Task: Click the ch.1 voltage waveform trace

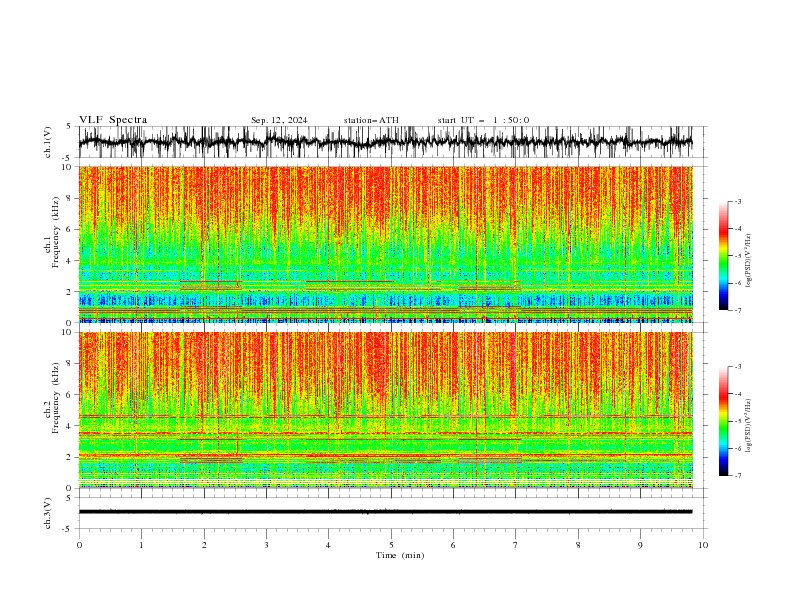Action: click(385, 142)
